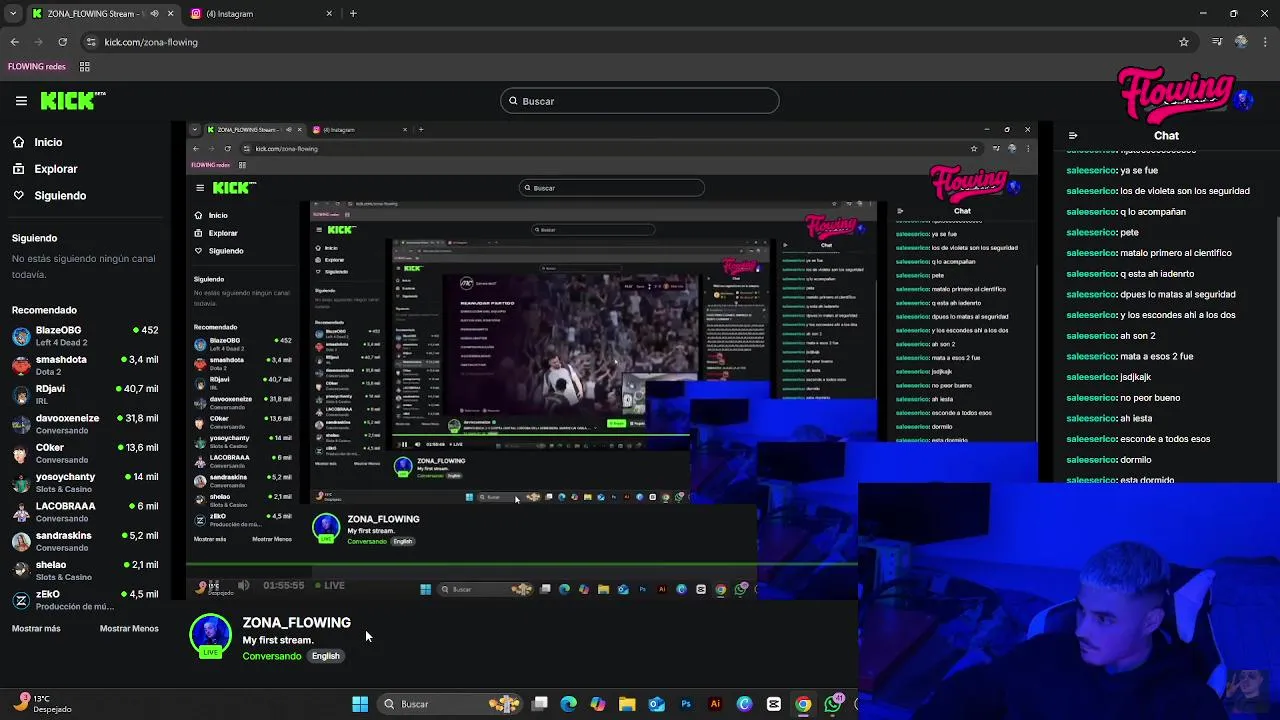Open a new Chrome tab

353,14
